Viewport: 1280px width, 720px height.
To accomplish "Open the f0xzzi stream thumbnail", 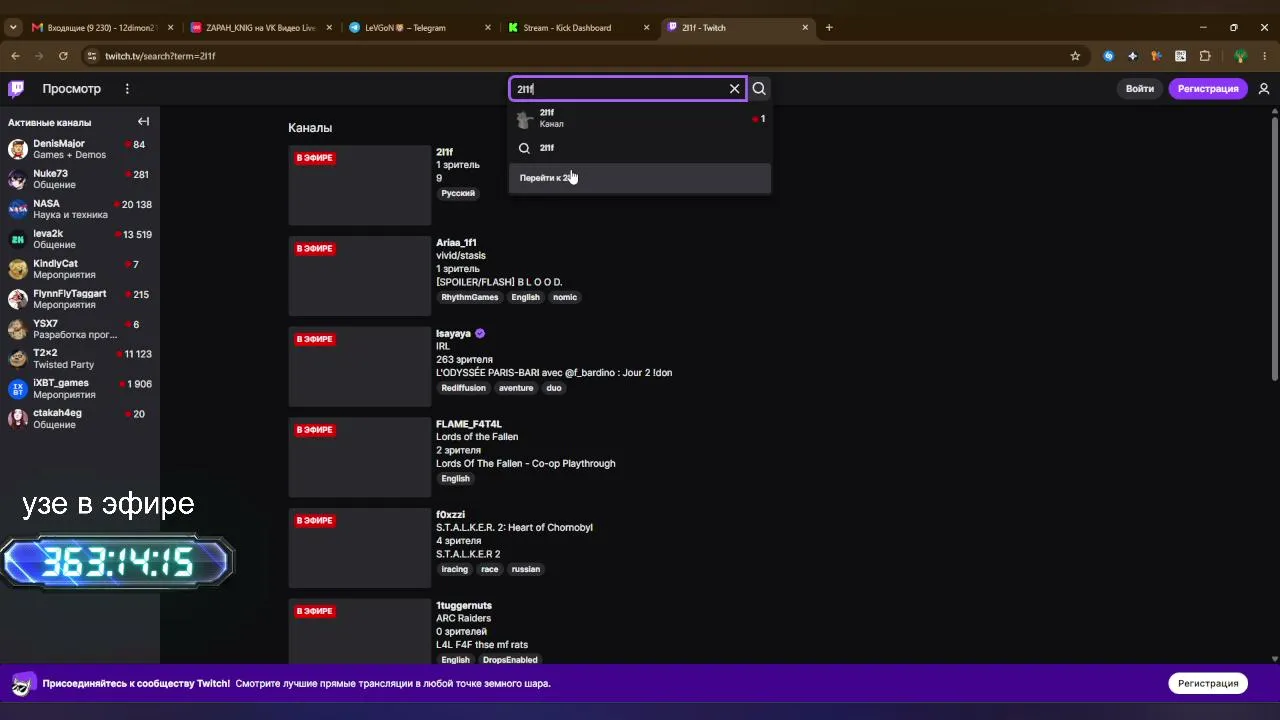I will coord(360,548).
